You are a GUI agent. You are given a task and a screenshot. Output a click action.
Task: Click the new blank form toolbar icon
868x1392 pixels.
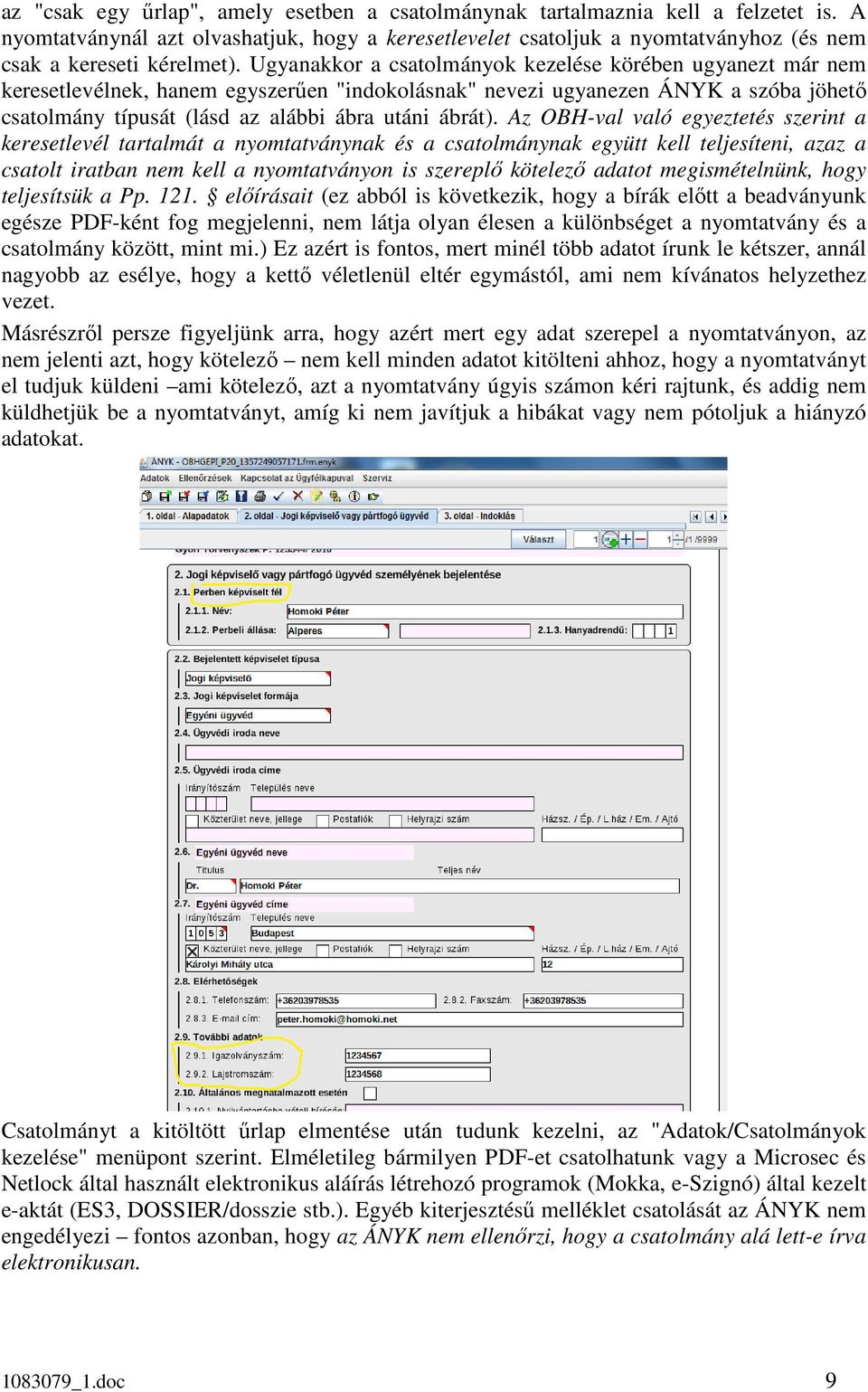[146, 496]
